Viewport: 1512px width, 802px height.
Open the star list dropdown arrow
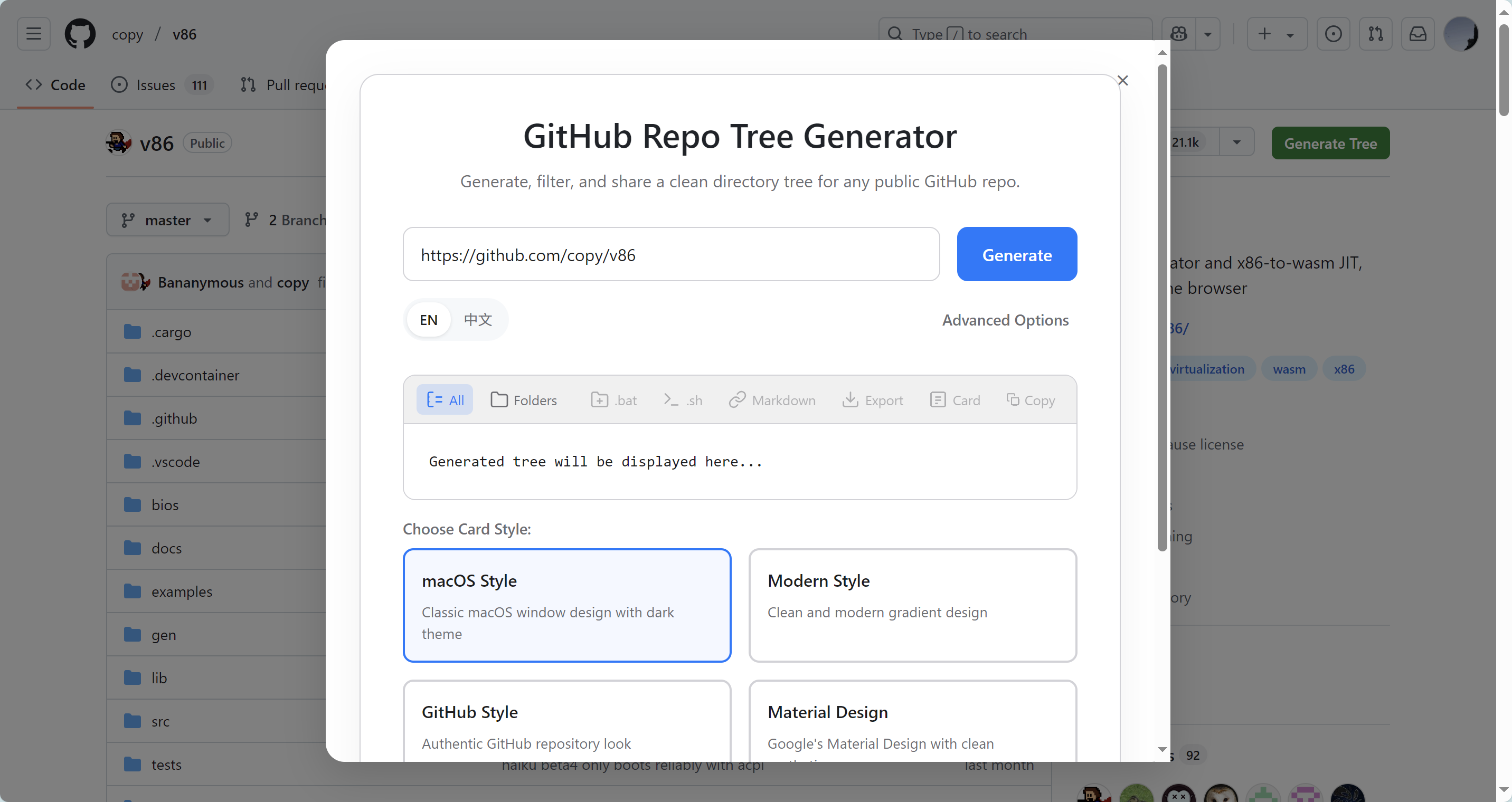pos(1236,142)
